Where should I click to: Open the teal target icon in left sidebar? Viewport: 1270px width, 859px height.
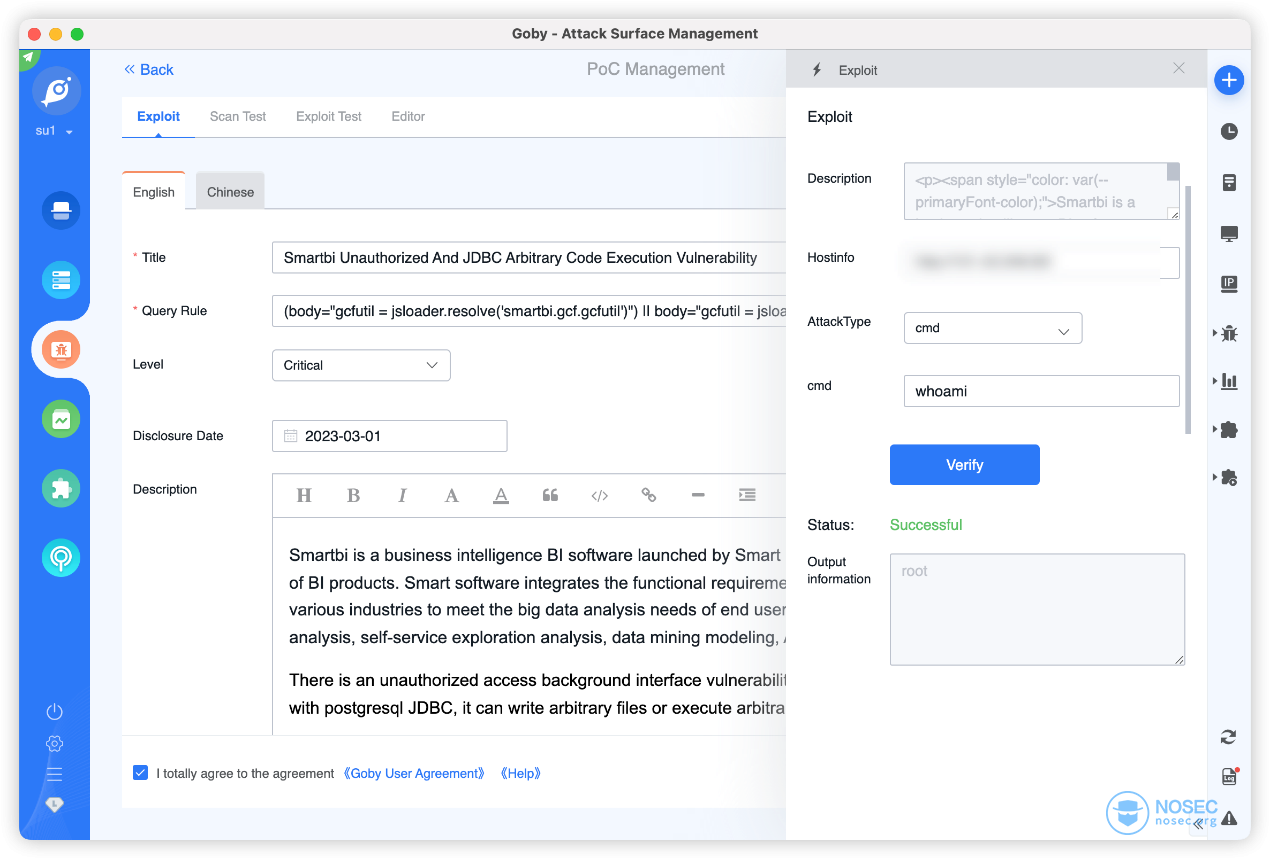point(61,557)
